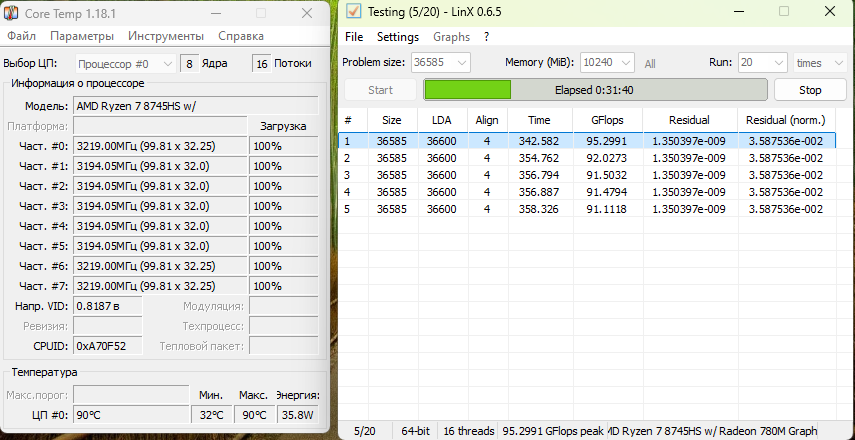The height and width of the screenshot is (440, 855).
Task: Open the Settings menu in LinX
Action: (398, 37)
